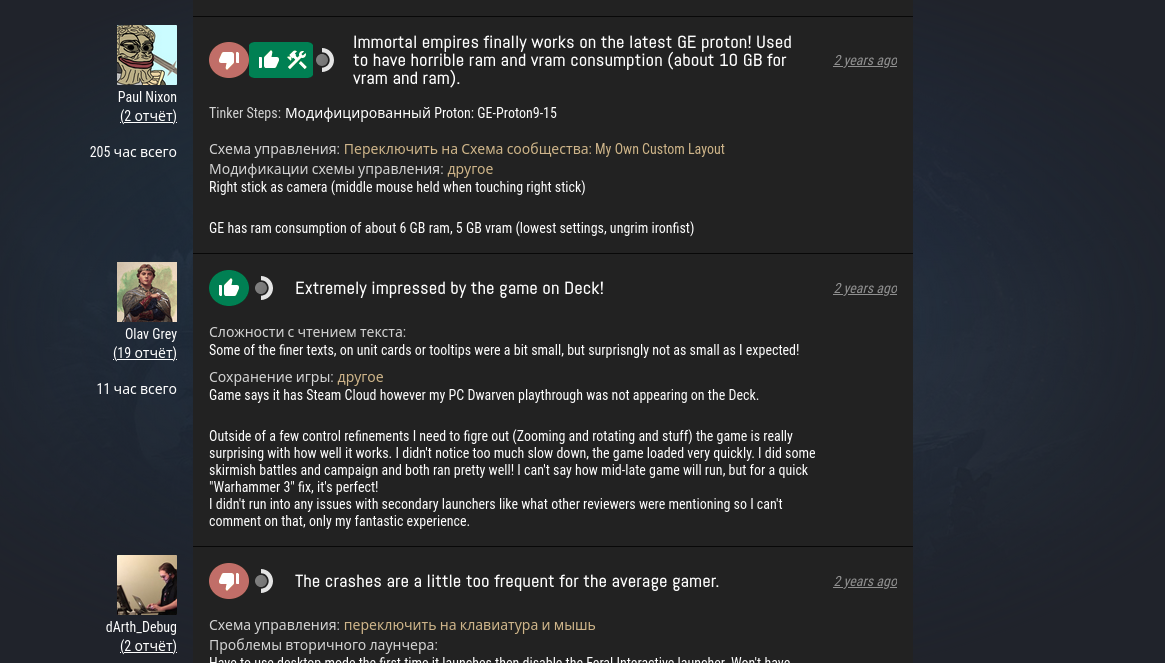
Task: Click the dial icon next to Olav Grey's thumbs-up
Action: tap(264, 288)
